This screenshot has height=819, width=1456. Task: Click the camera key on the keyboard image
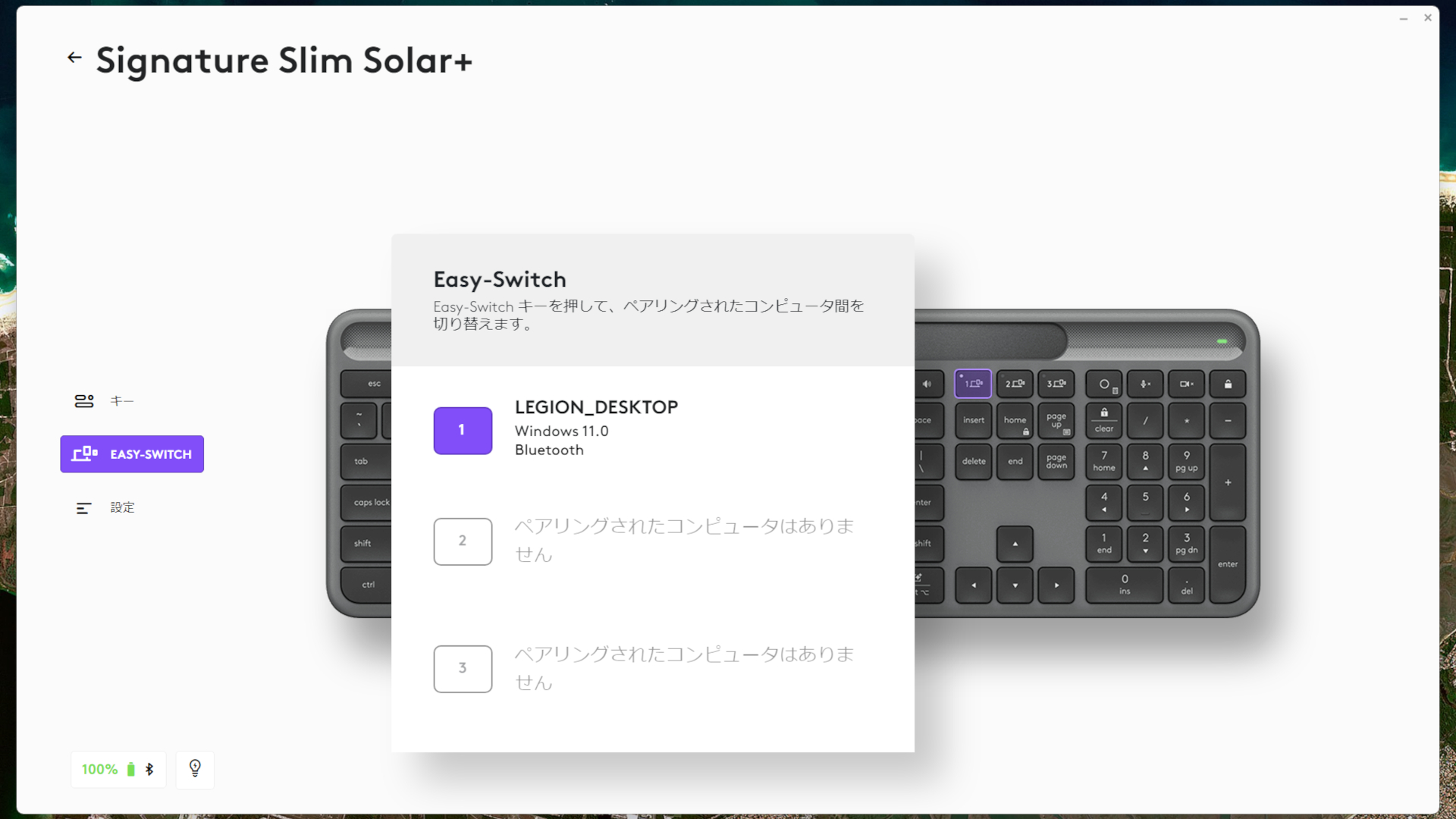click(1188, 384)
